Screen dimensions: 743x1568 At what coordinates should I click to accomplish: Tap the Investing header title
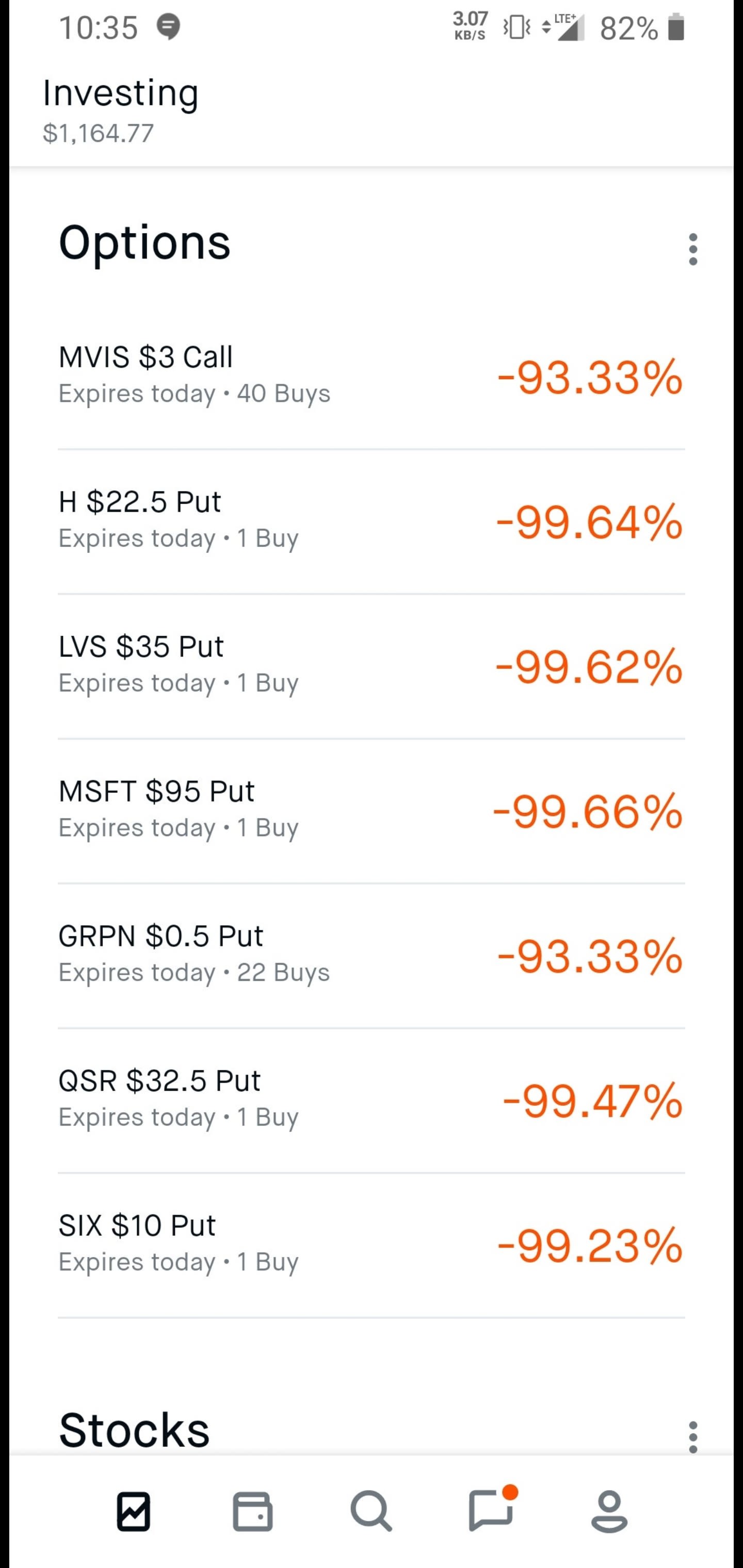tap(121, 94)
